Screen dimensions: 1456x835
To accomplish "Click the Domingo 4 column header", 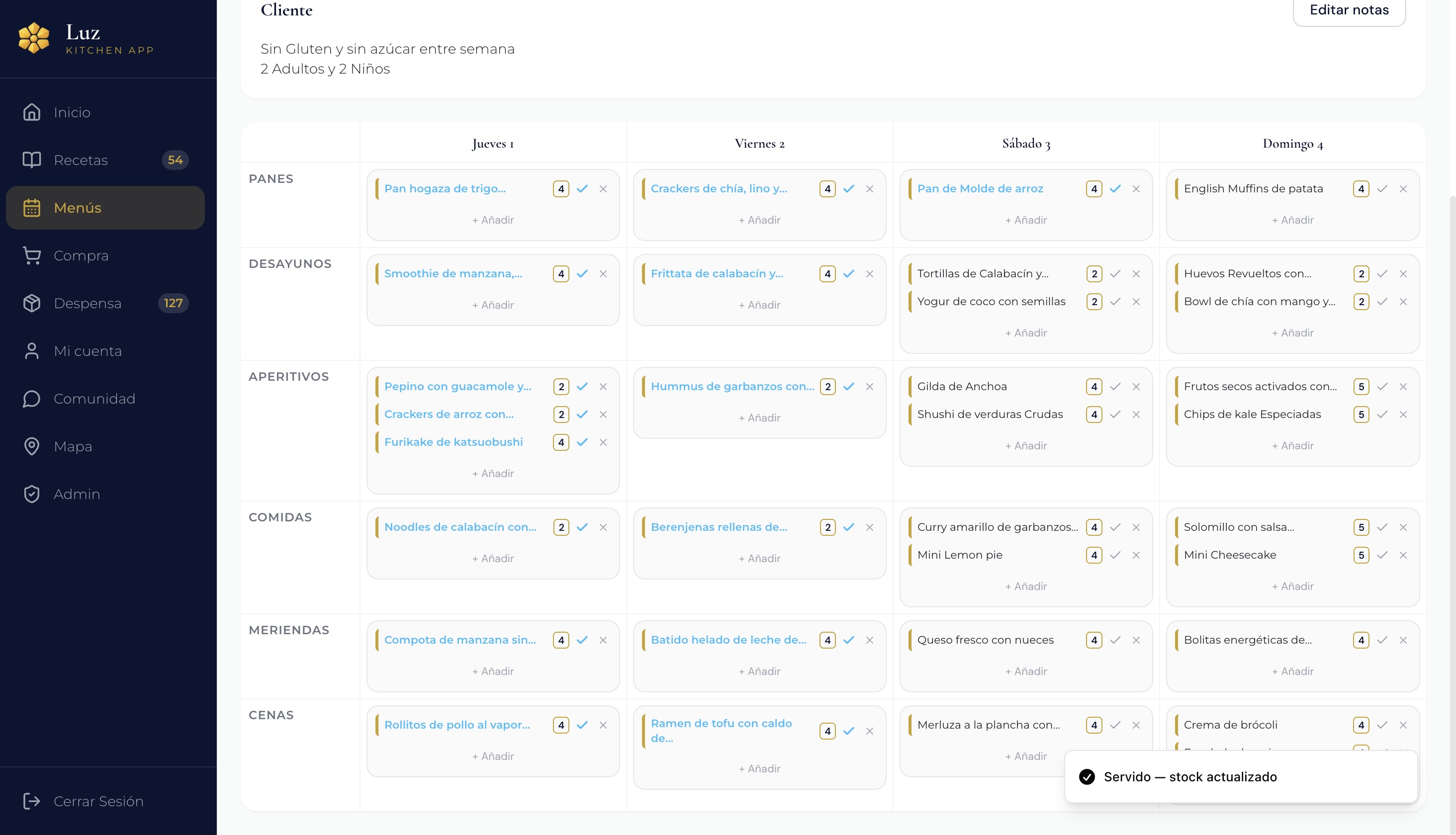I will 1292,143.
